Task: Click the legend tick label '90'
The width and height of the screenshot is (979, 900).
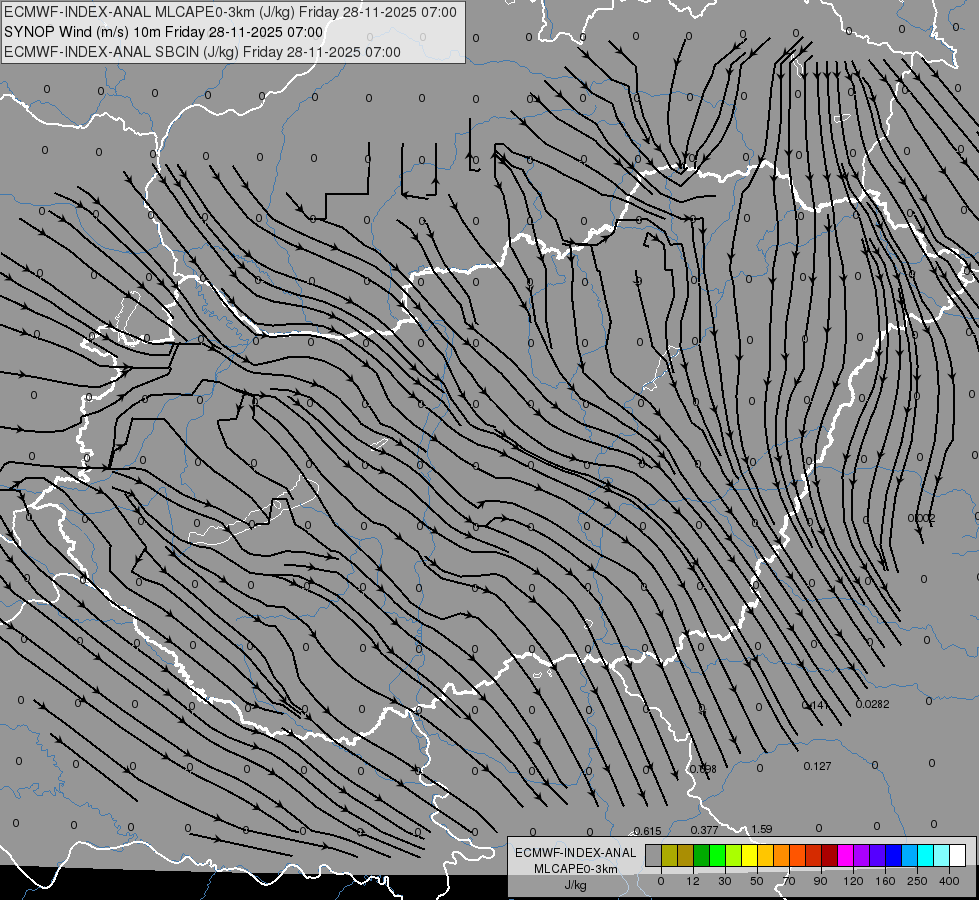Action: click(x=820, y=881)
